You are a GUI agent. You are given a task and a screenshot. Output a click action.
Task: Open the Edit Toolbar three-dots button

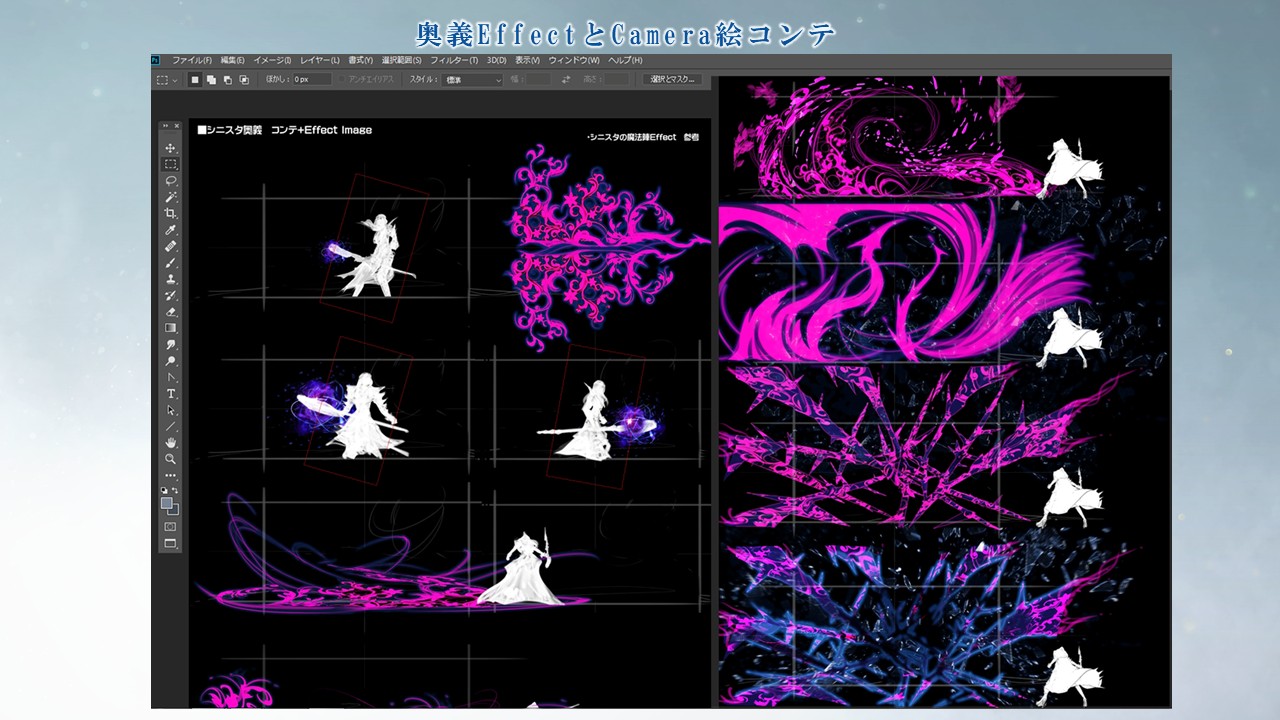tap(171, 475)
